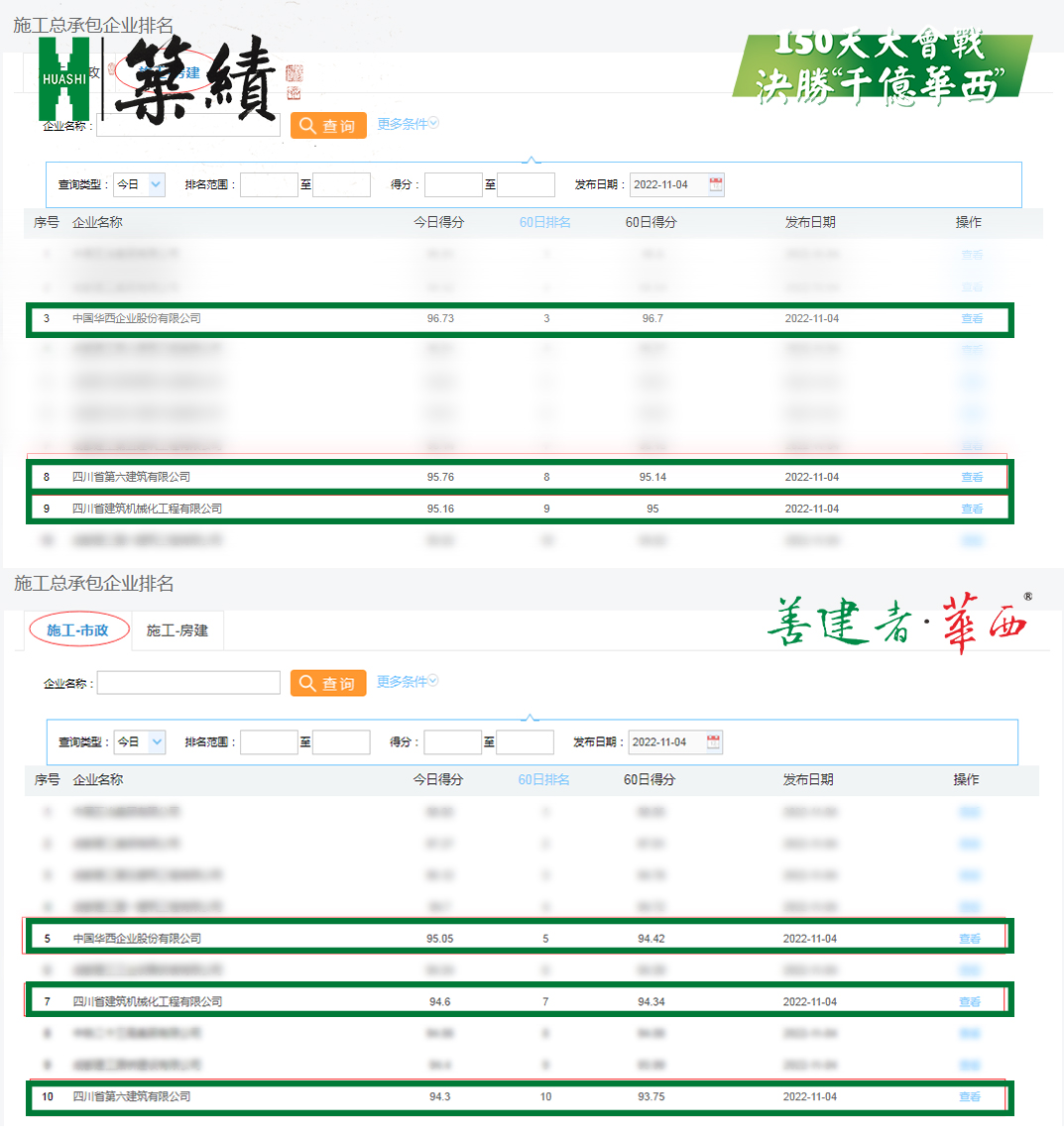Screen dimensions: 1064x1136
Task: Select 四川省第六建筑有限公司 in row 10
Action: click(x=132, y=1097)
